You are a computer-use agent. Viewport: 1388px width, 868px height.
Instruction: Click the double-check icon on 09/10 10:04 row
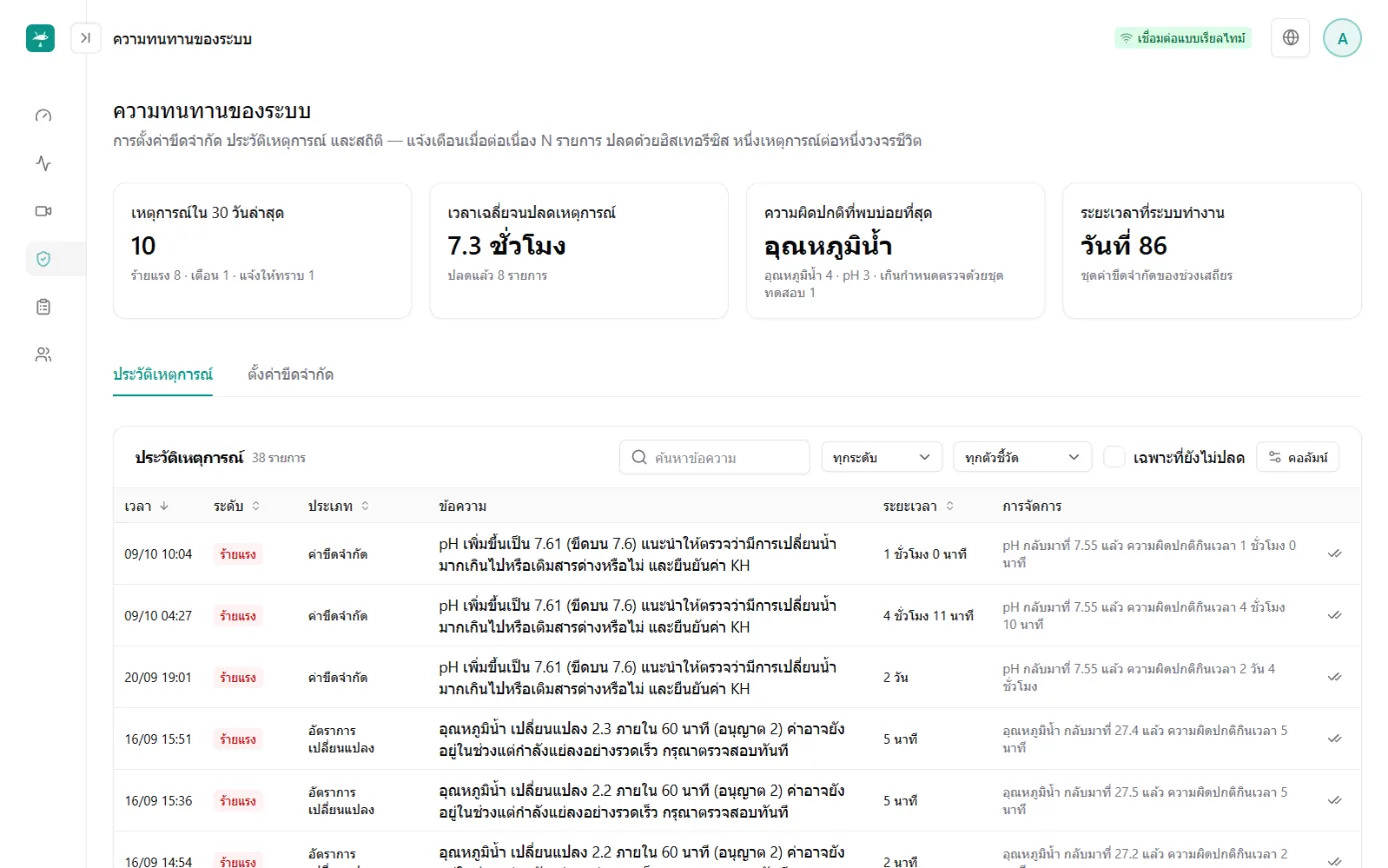click(1334, 553)
